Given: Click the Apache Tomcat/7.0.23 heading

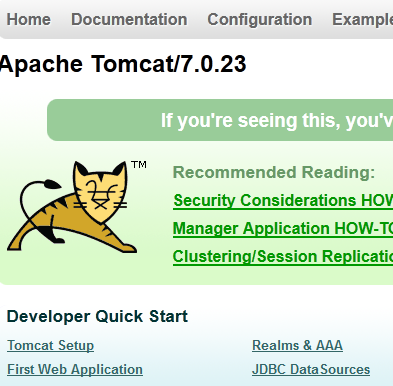Looking at the screenshot, I should point(123,64).
